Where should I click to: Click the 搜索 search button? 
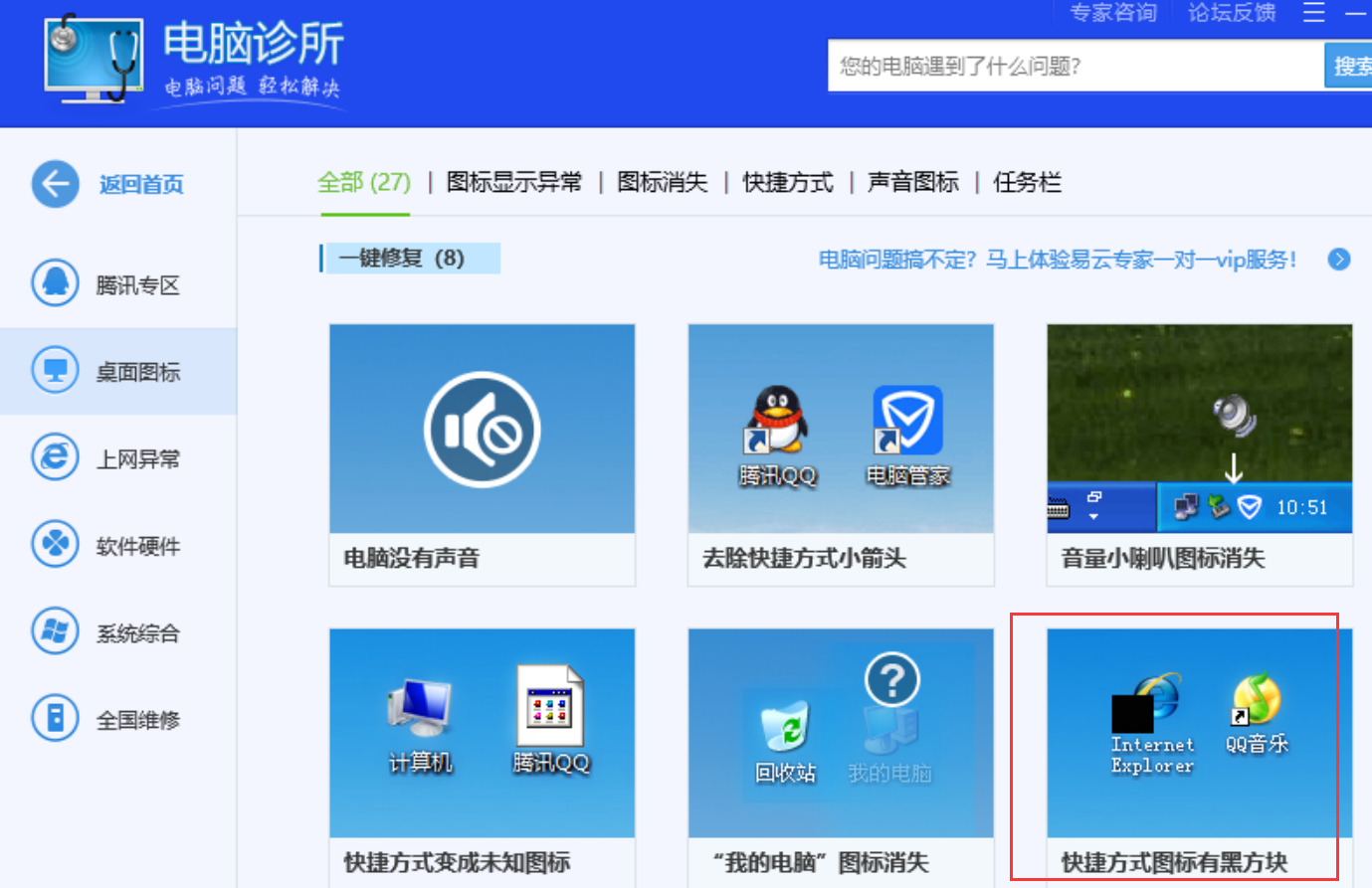[x=1353, y=65]
